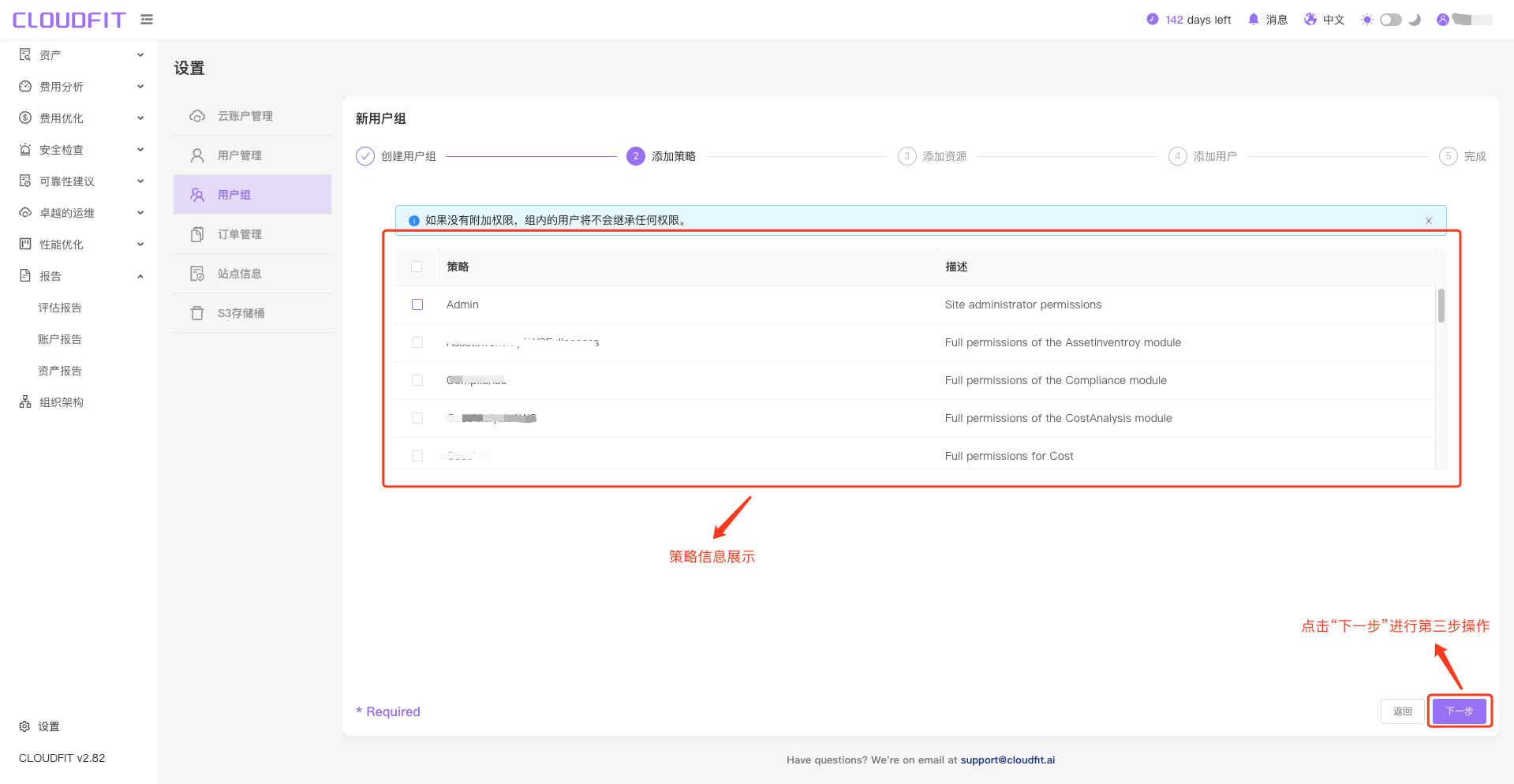The width and height of the screenshot is (1514, 784).
Task: Click the 卓越的运维 sidebar icon
Action: 25,212
